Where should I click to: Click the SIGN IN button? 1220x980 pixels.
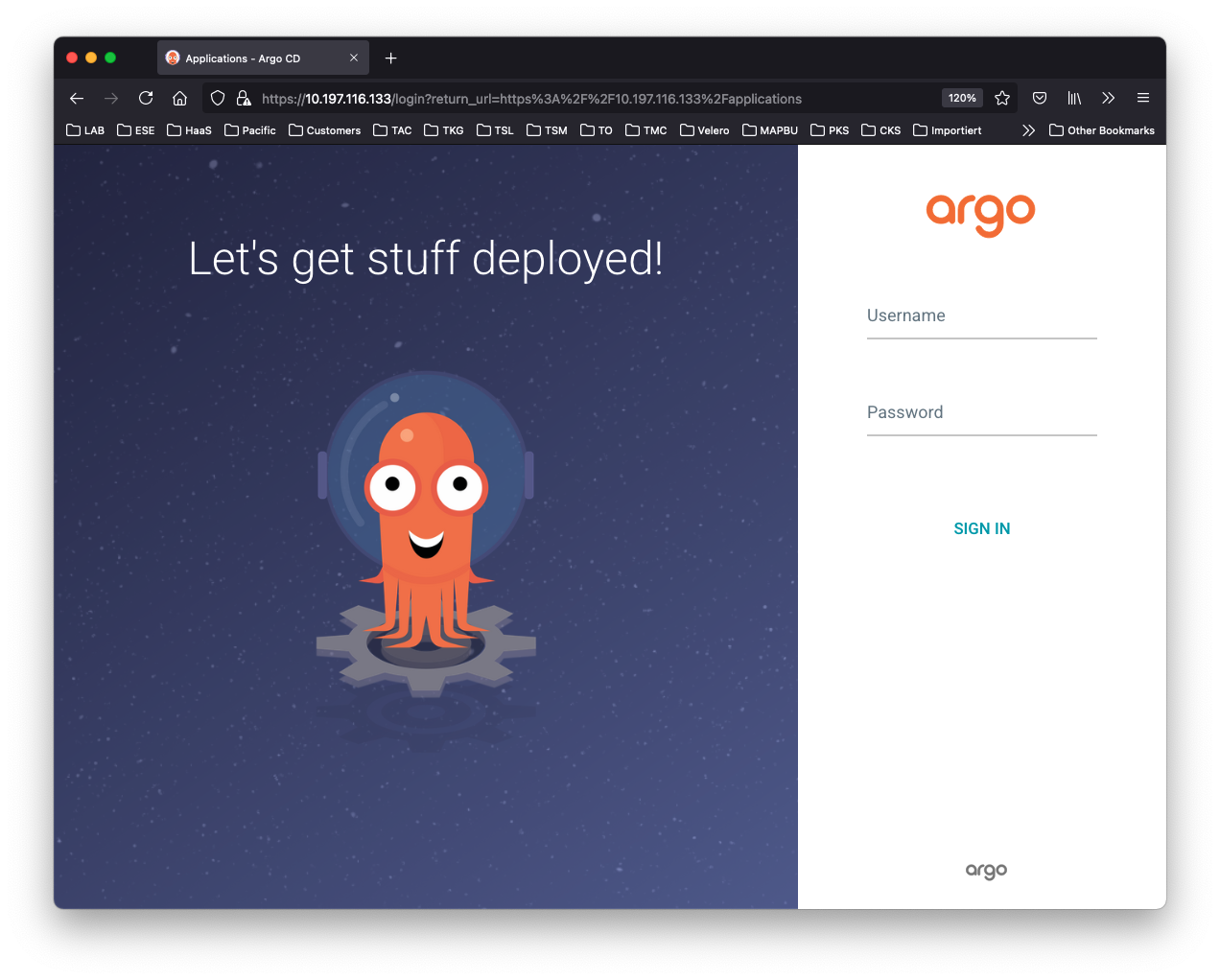tap(981, 528)
